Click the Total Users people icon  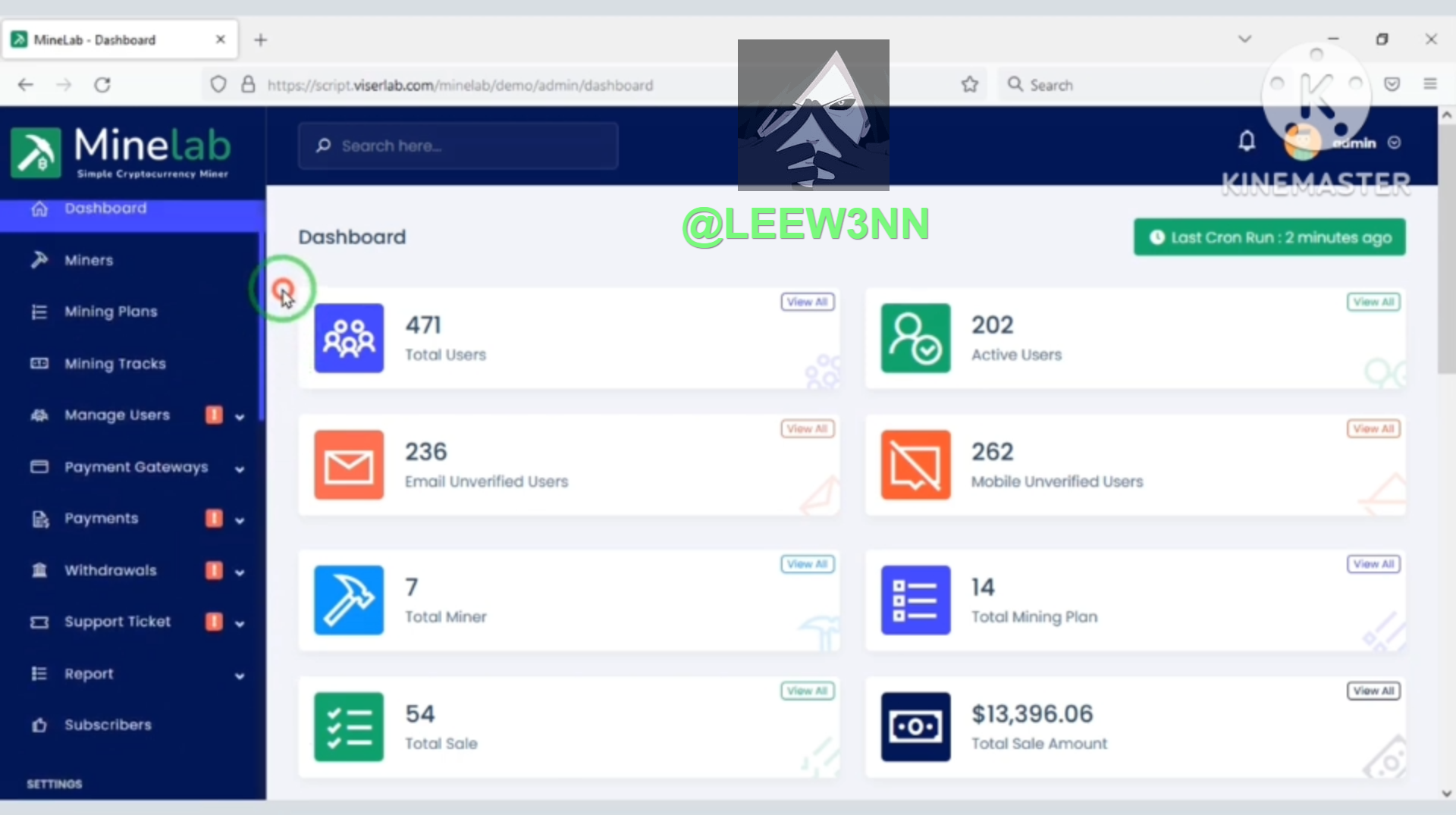[349, 338]
